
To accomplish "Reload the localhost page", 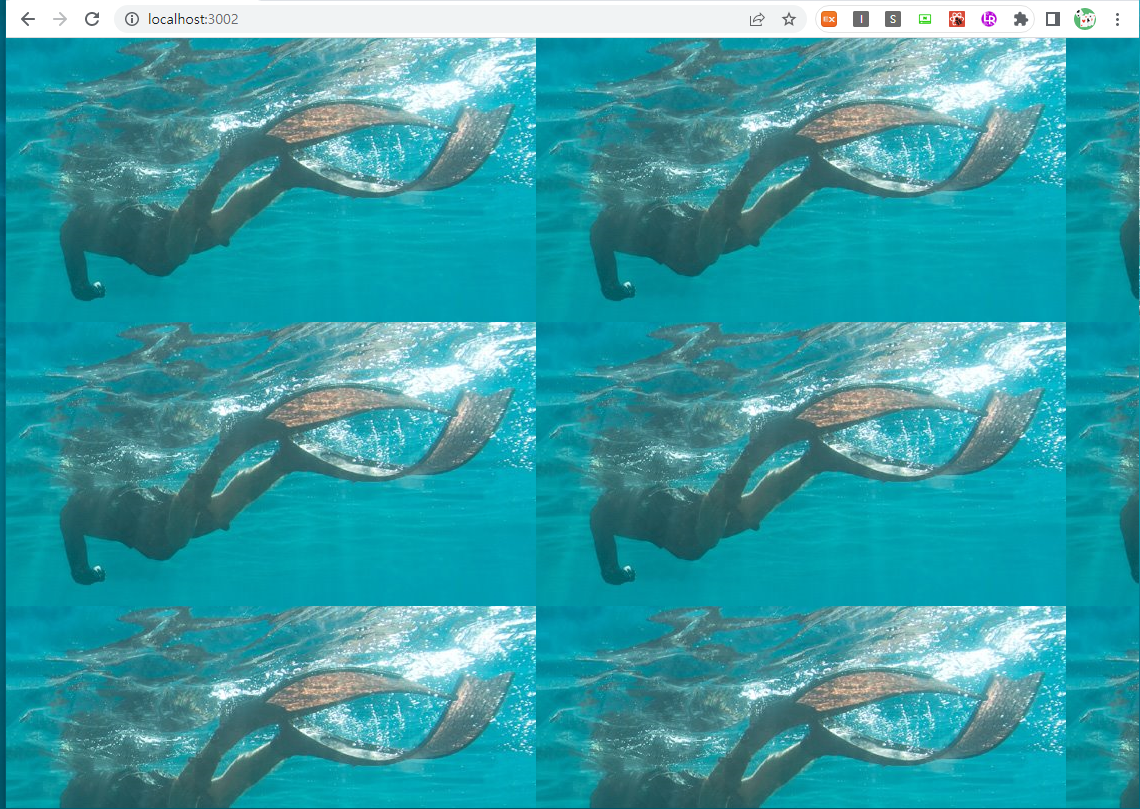I will 92,19.
